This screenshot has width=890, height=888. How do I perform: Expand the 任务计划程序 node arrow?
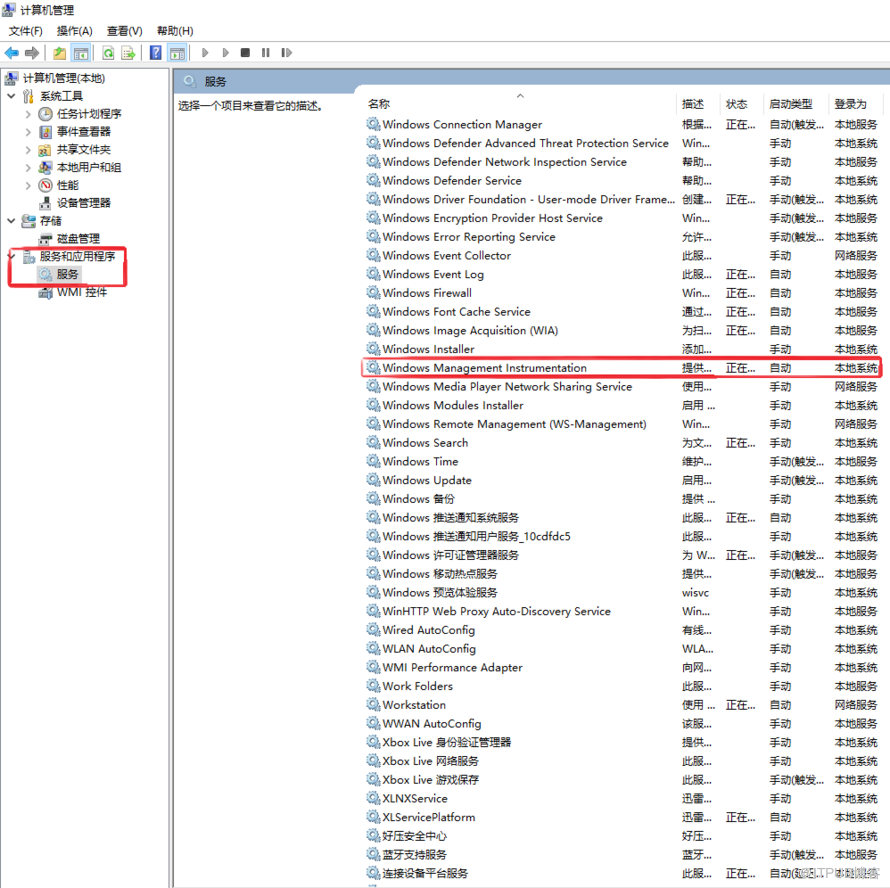click(x=28, y=114)
